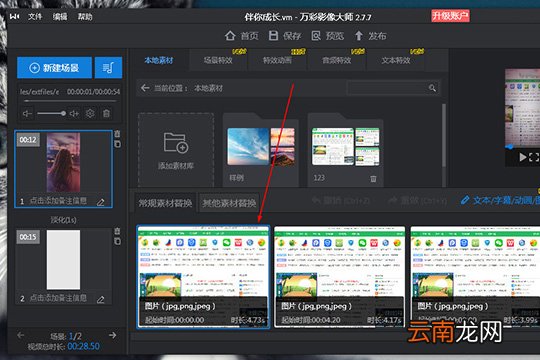Click the music playlist icon button
This screenshot has width=540, height=360.
click(x=108, y=68)
